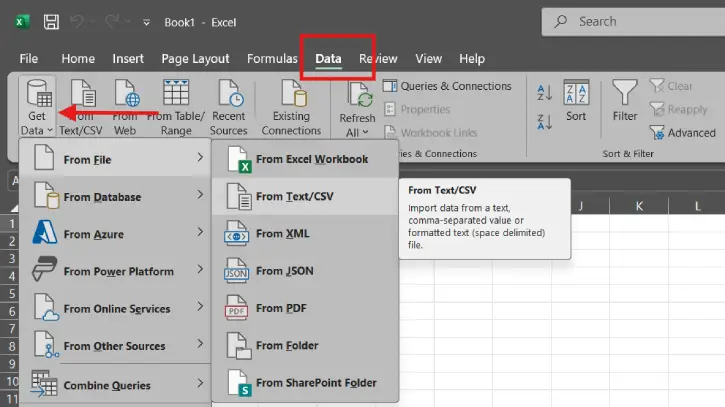725x407 pixels.
Task: Select the Data ribbon tab
Action: tap(328, 59)
